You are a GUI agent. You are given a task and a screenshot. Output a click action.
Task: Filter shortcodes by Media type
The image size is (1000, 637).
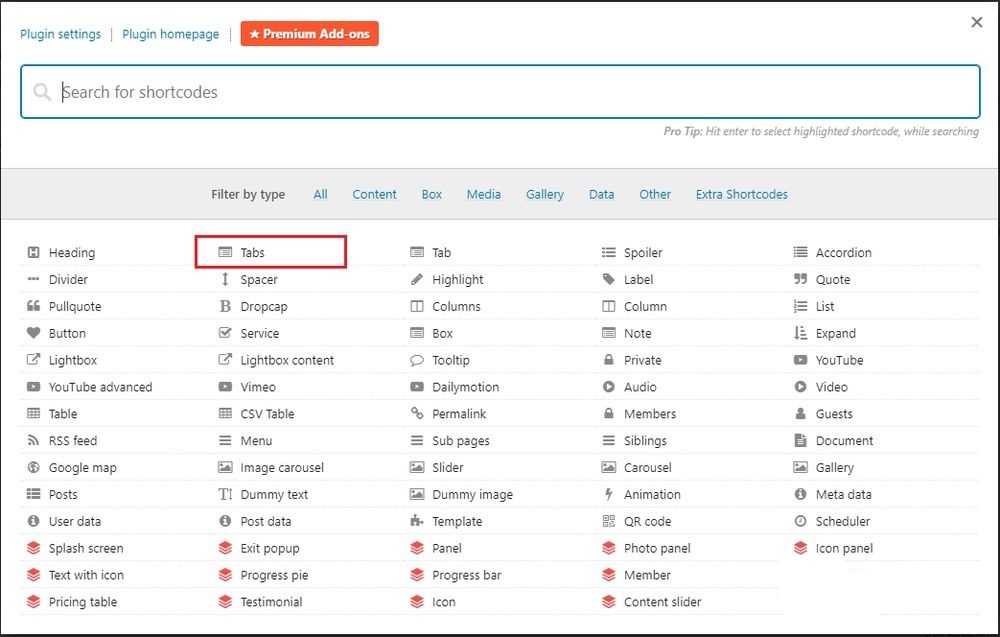(484, 194)
